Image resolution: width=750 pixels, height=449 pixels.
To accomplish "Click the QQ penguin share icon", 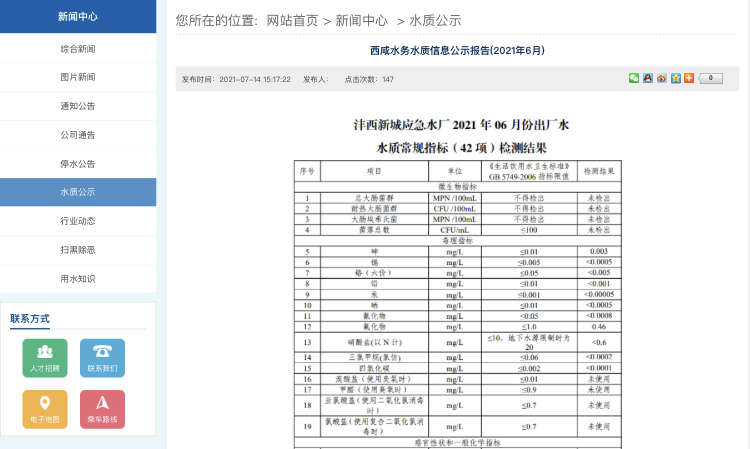I will click(648, 78).
